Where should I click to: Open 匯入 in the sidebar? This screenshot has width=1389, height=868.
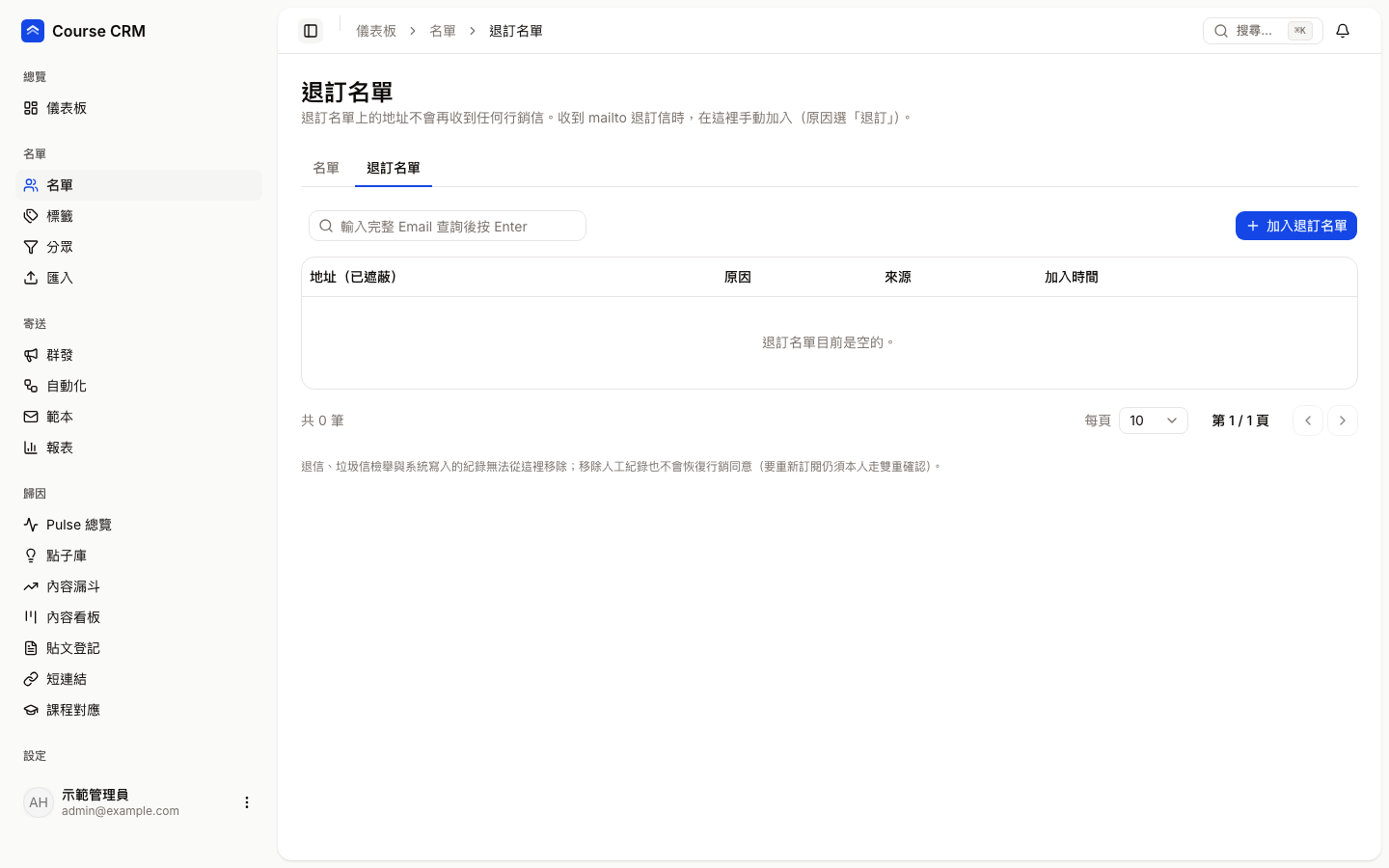click(x=139, y=278)
